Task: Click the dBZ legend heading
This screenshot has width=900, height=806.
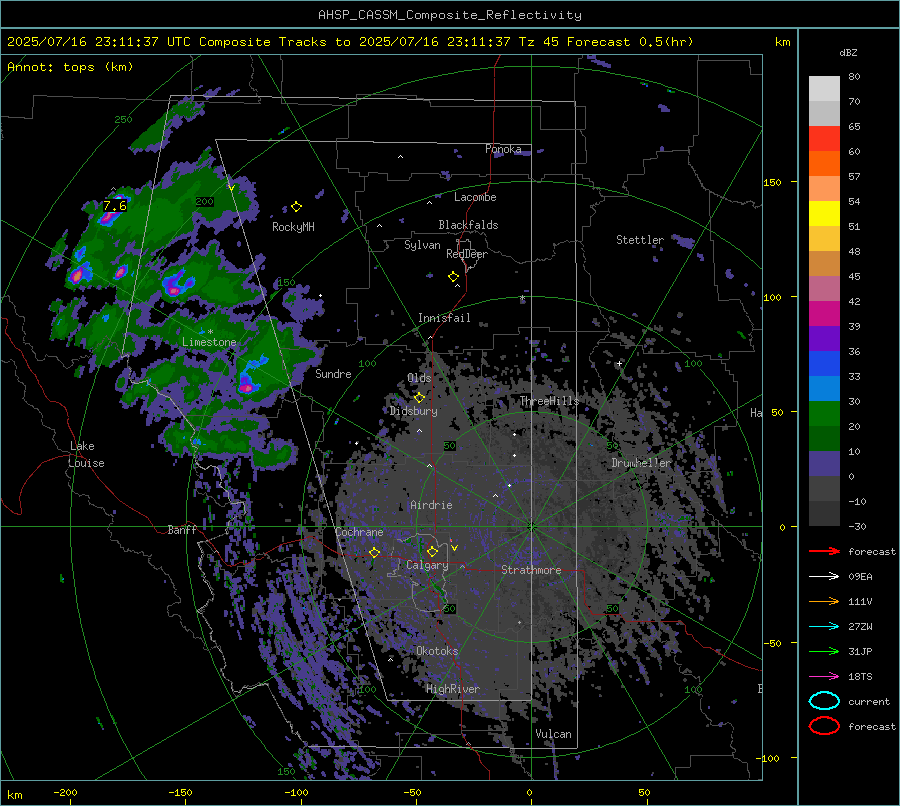Action: click(848, 53)
